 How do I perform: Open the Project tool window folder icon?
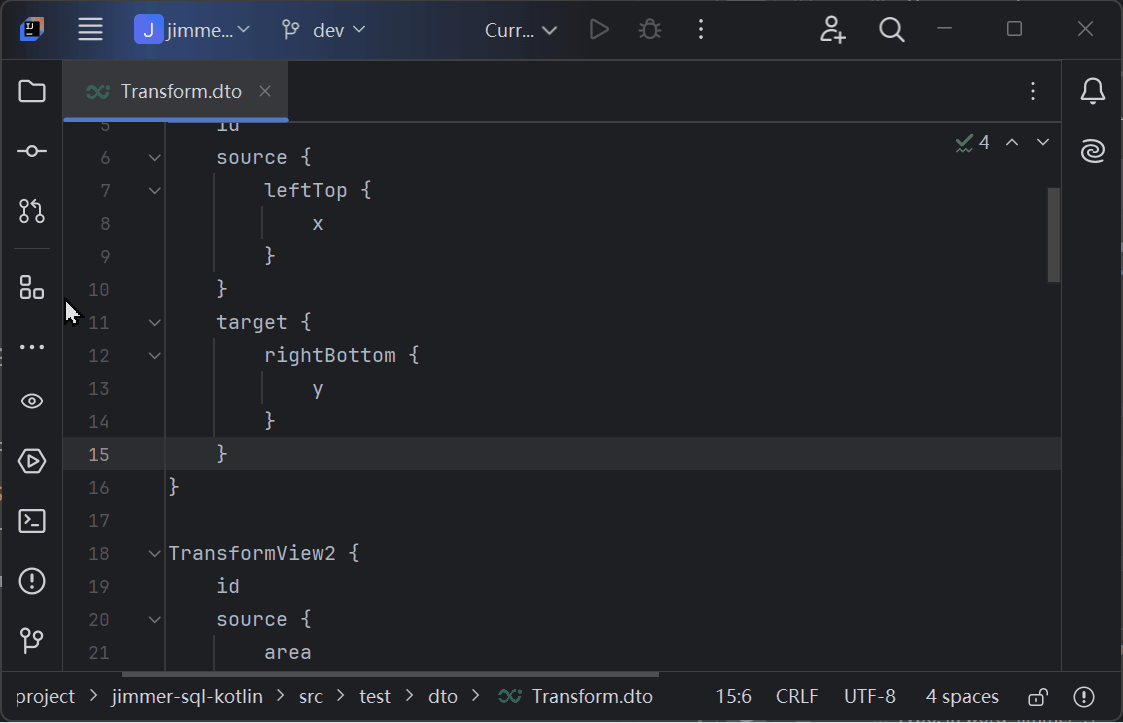pos(32,91)
